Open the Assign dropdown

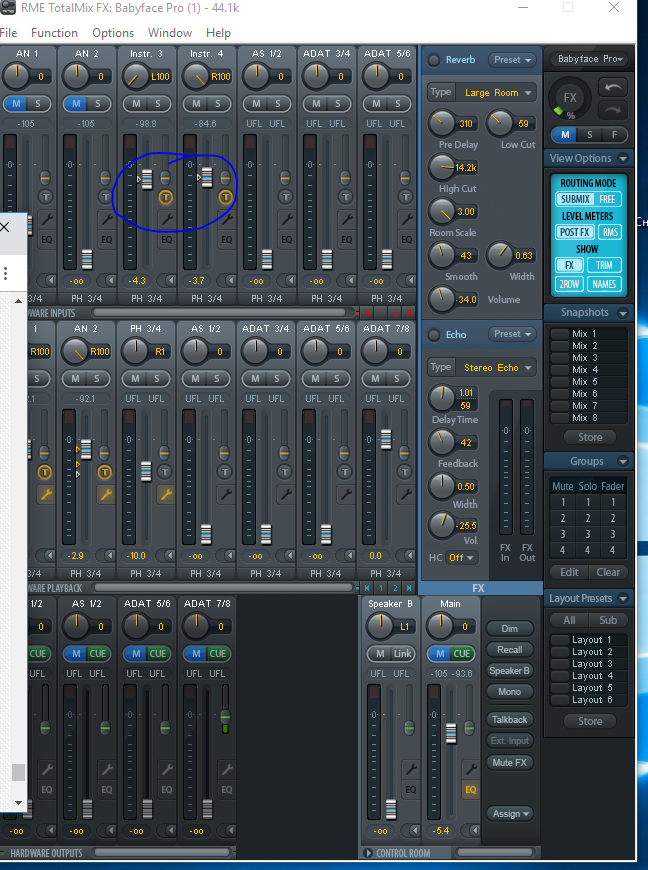[510, 813]
